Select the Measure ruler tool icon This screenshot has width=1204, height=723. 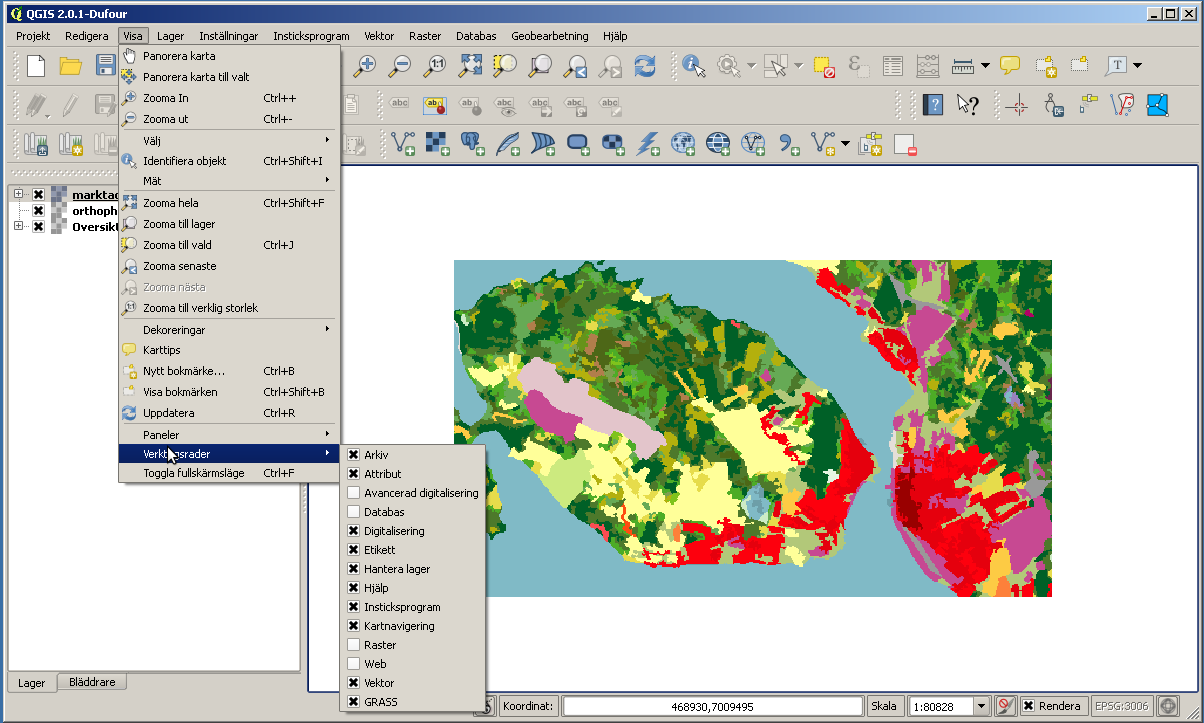[963, 66]
